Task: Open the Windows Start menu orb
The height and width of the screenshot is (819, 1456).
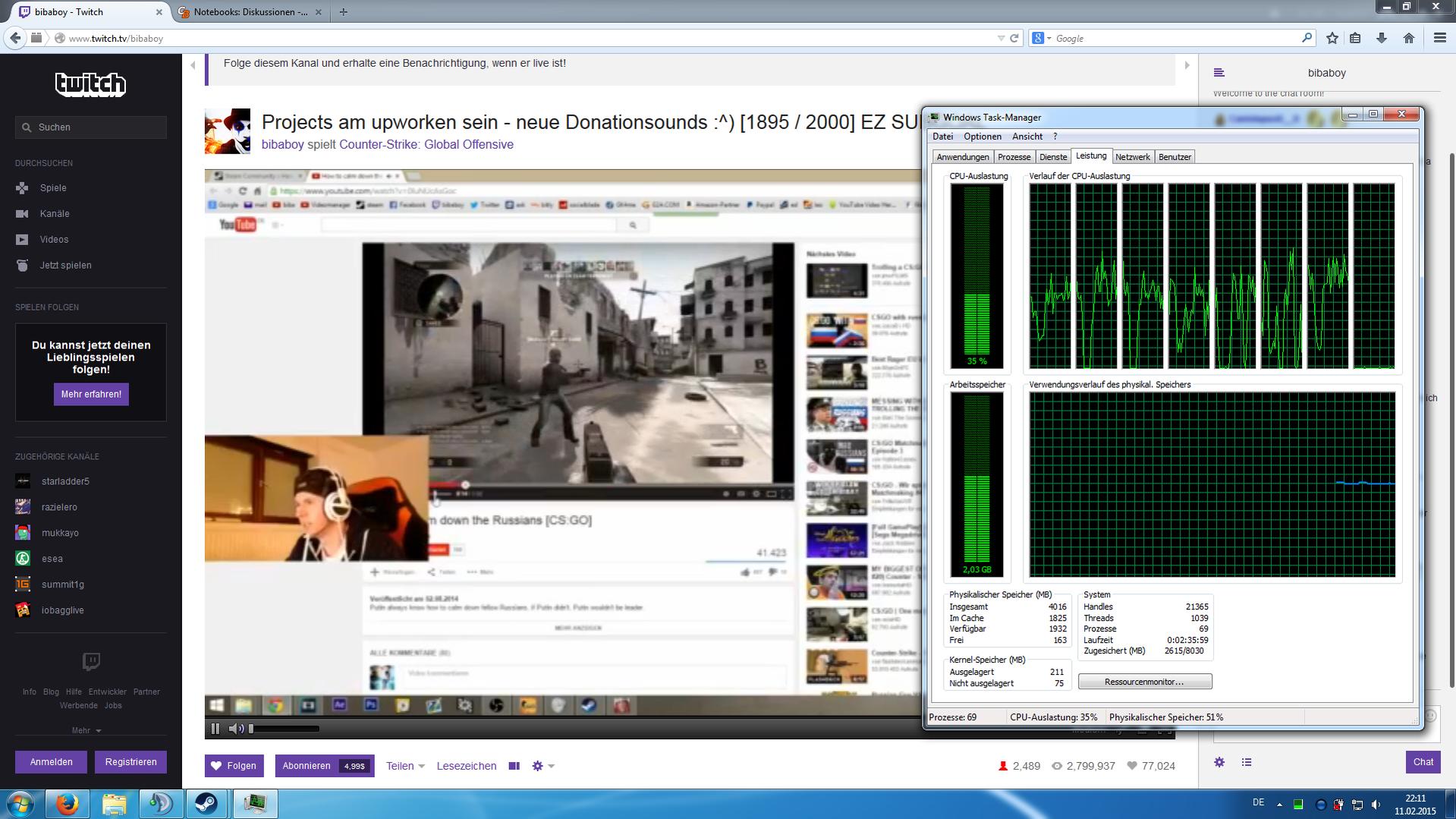Action: tap(20, 804)
